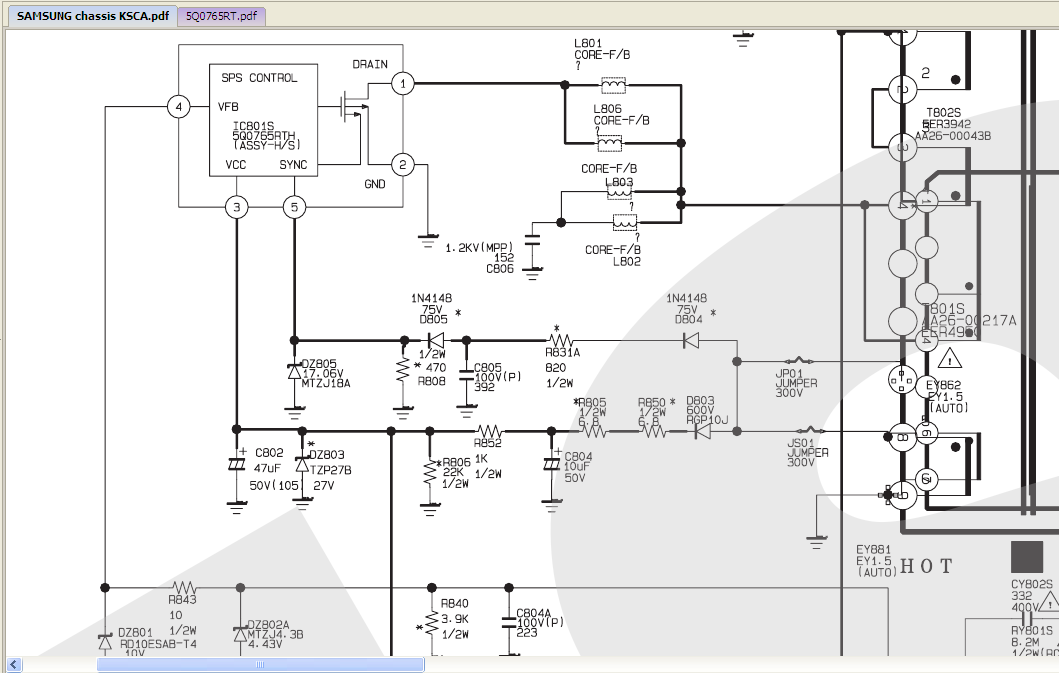Screen dimensions: 1059x673
Task: Click pin 3 VCC circle on IC801S
Action: tap(236, 207)
